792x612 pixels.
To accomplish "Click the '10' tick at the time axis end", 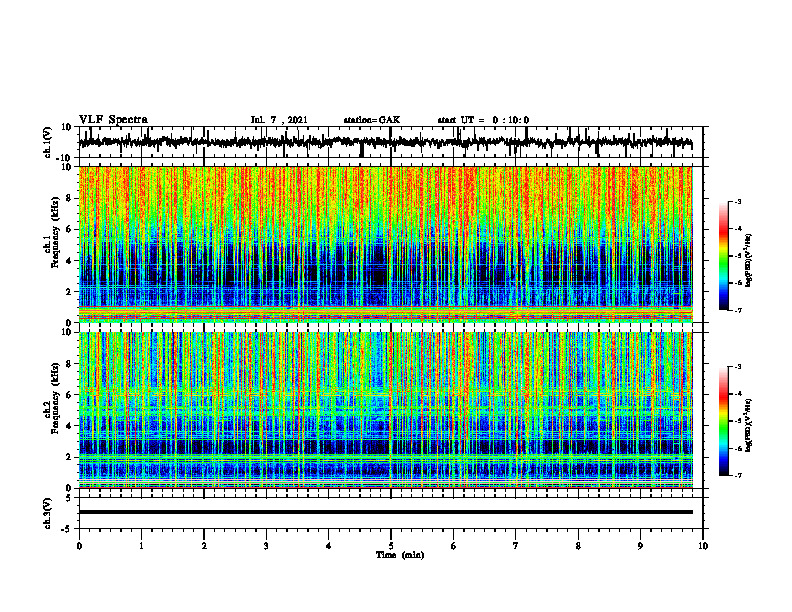I will point(703,546).
